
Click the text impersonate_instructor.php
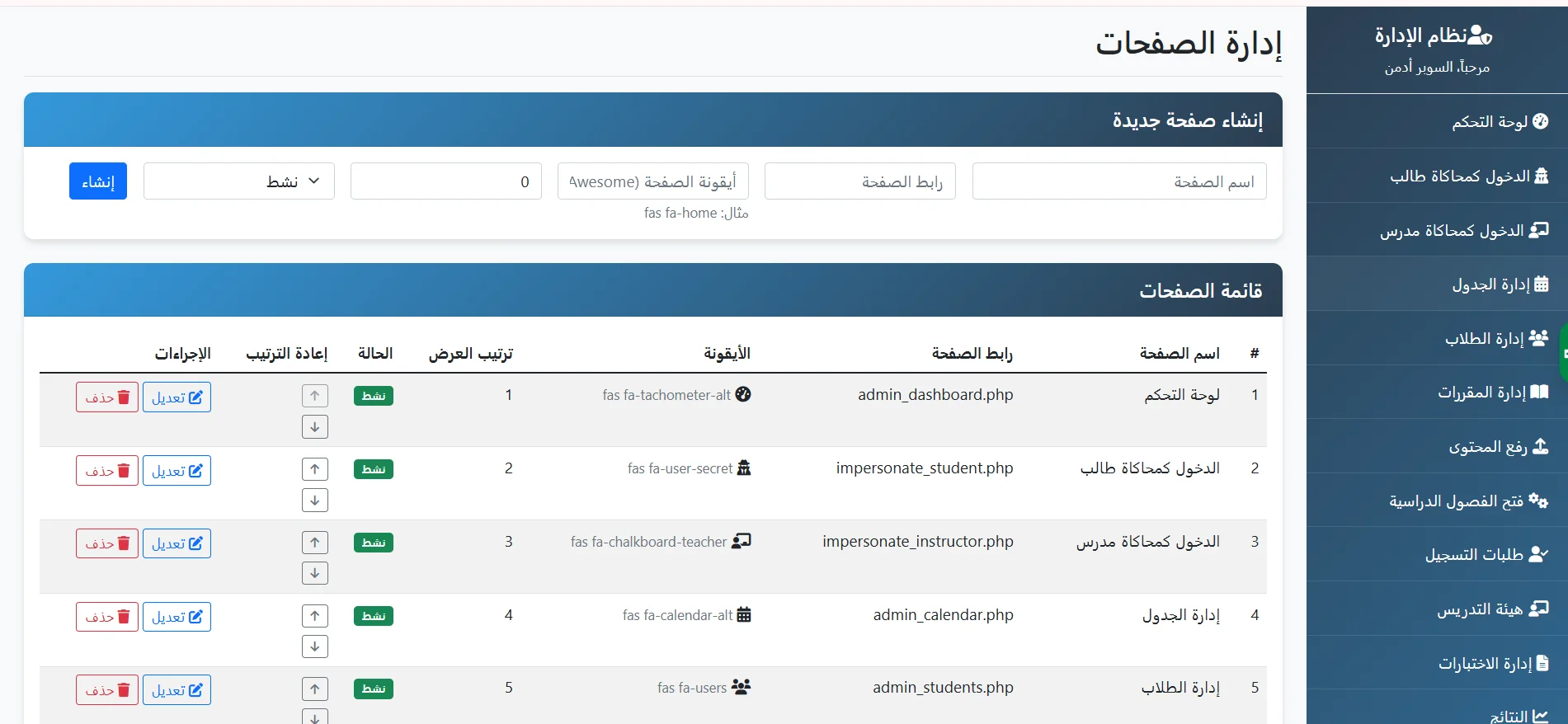point(918,542)
